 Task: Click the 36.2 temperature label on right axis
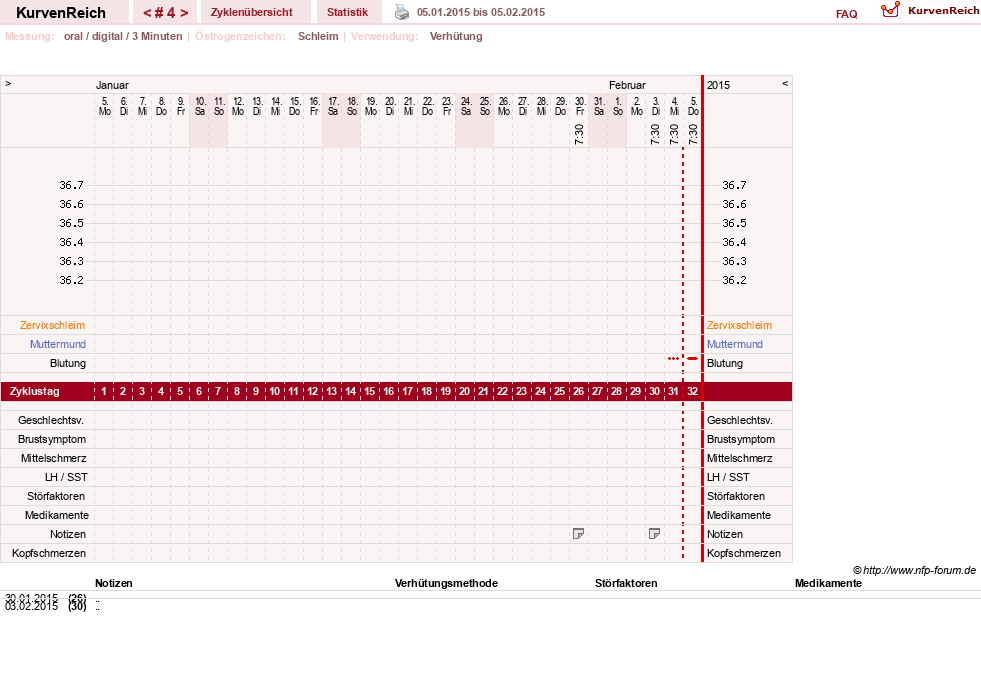pos(734,280)
